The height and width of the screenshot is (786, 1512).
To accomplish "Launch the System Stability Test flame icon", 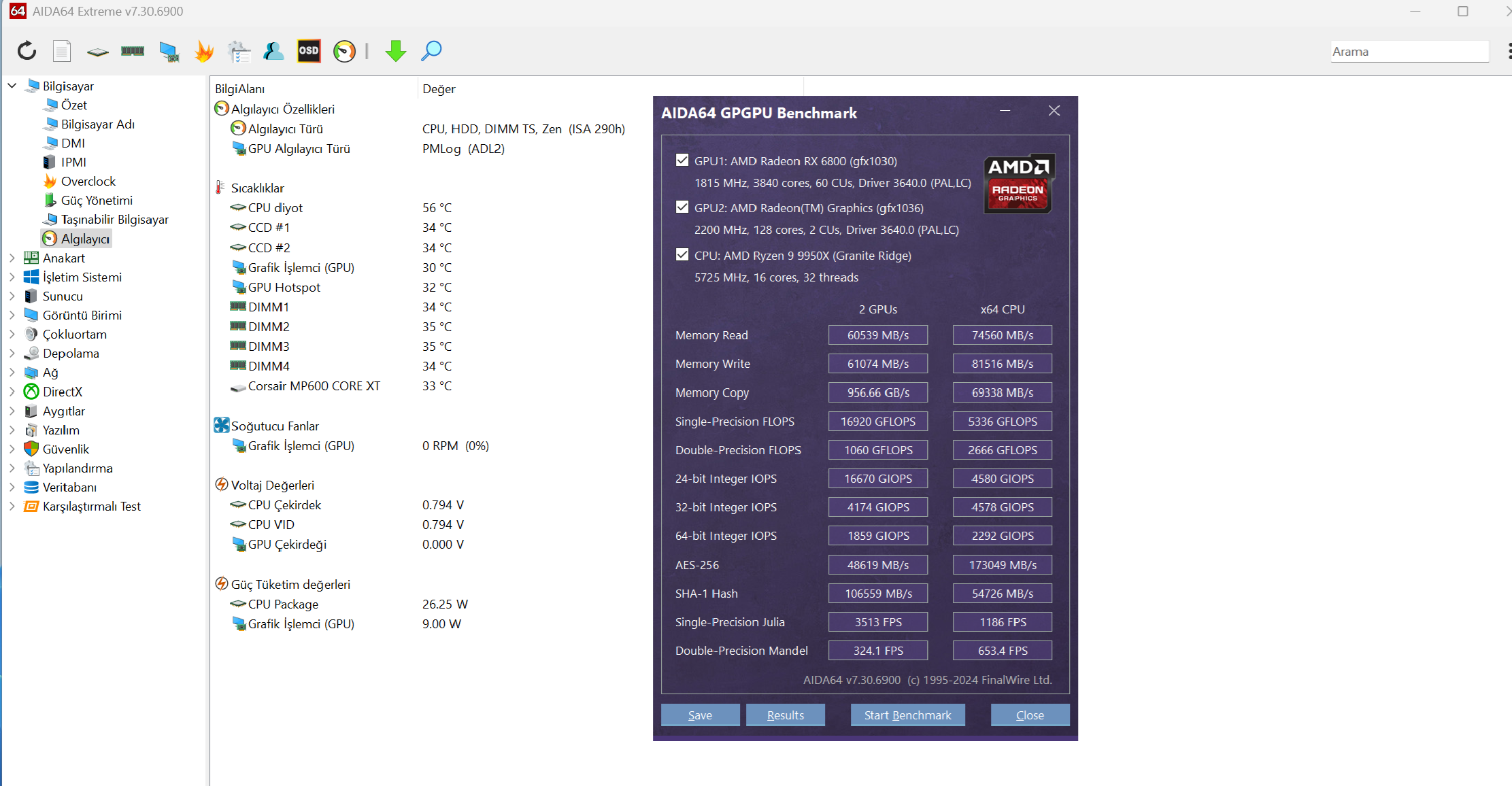I will [x=204, y=51].
